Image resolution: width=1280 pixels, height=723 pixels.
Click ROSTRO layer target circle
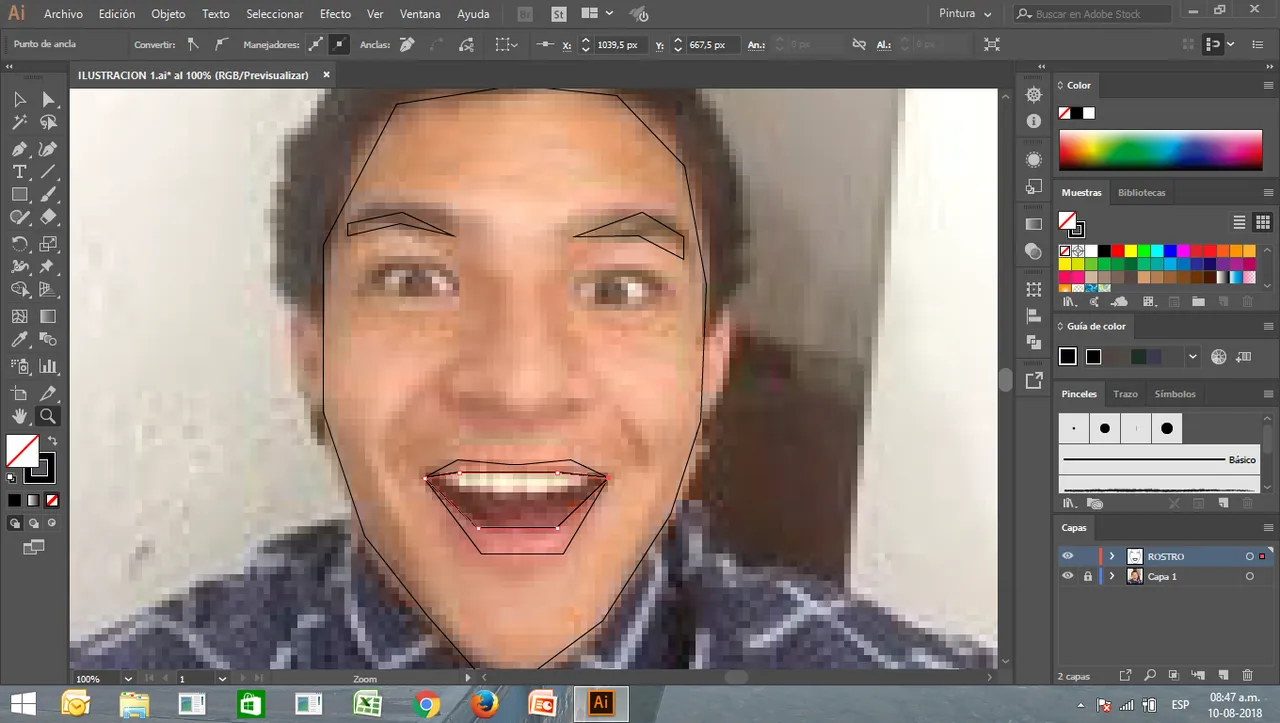coord(1249,556)
